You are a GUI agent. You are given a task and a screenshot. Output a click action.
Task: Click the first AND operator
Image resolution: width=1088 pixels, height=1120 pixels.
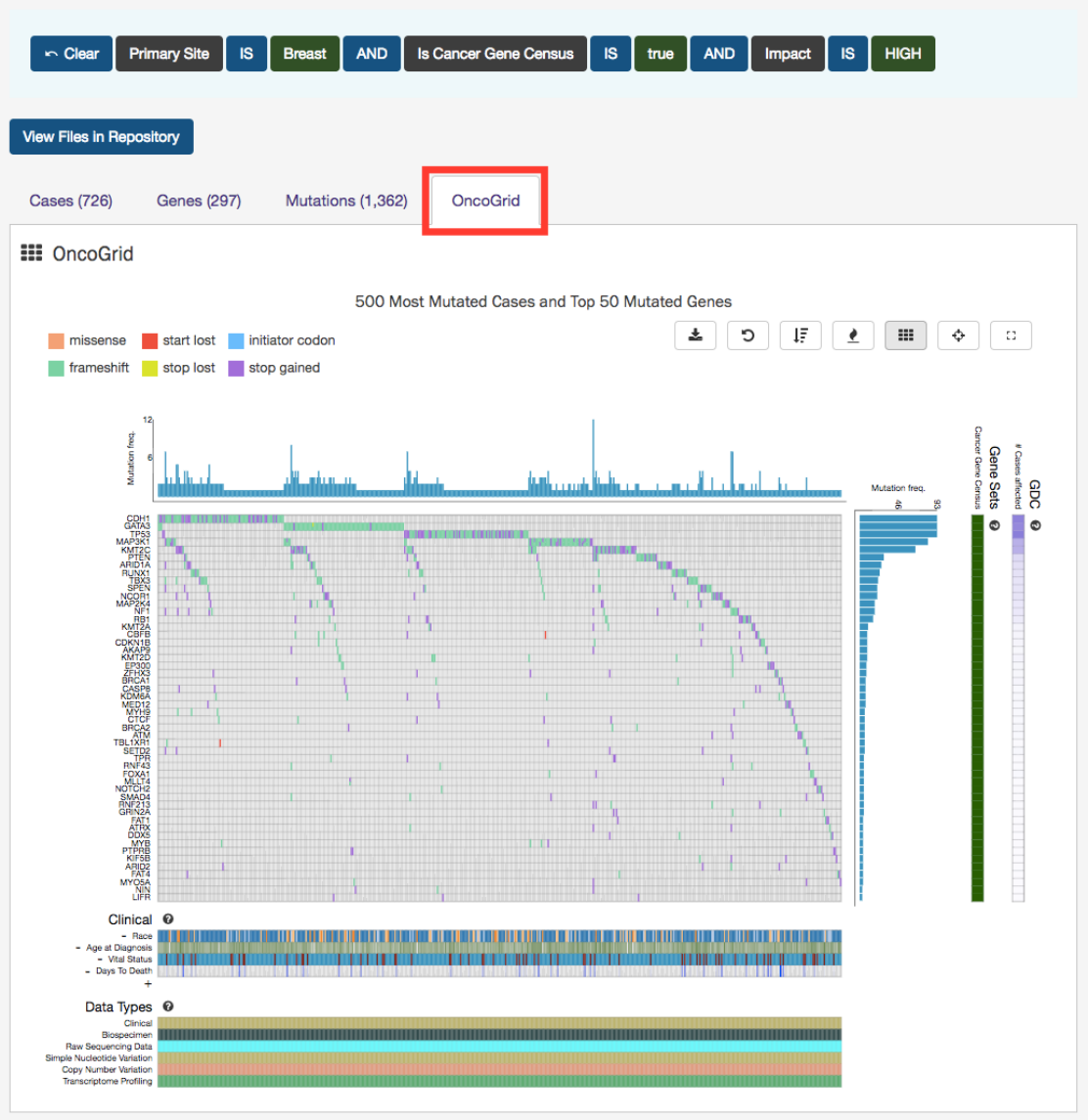(372, 54)
